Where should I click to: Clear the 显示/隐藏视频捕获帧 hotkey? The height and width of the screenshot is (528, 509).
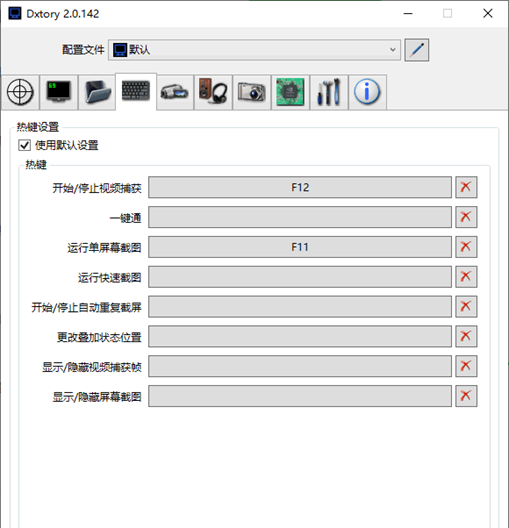click(x=466, y=366)
